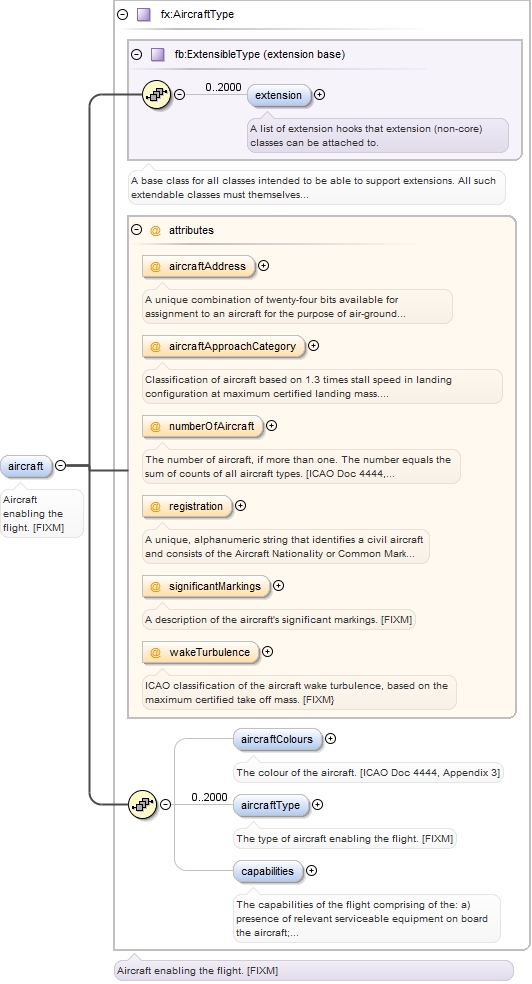Collapse the aircraft root element
Screen dimensions: 532x984
point(60,466)
